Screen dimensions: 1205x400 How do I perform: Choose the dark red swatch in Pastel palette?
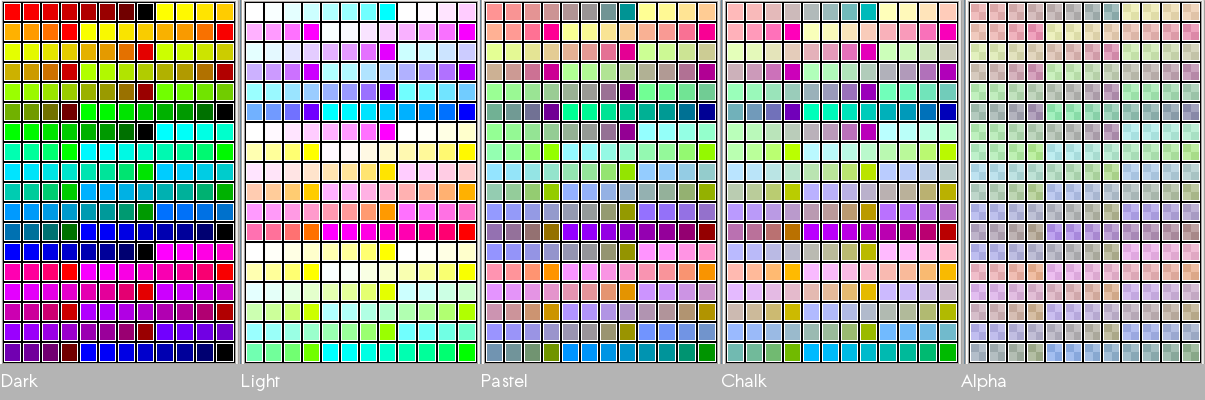click(x=707, y=232)
